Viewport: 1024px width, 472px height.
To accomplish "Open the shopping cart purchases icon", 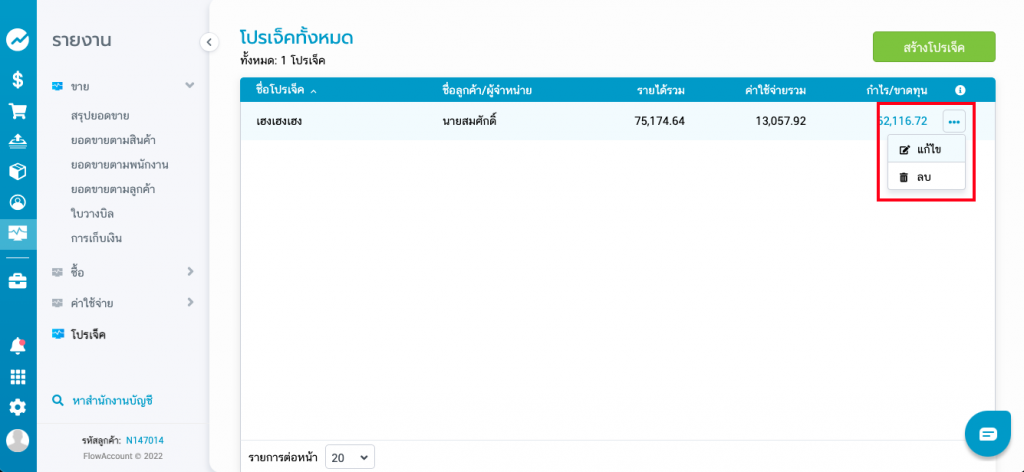I will (18, 111).
